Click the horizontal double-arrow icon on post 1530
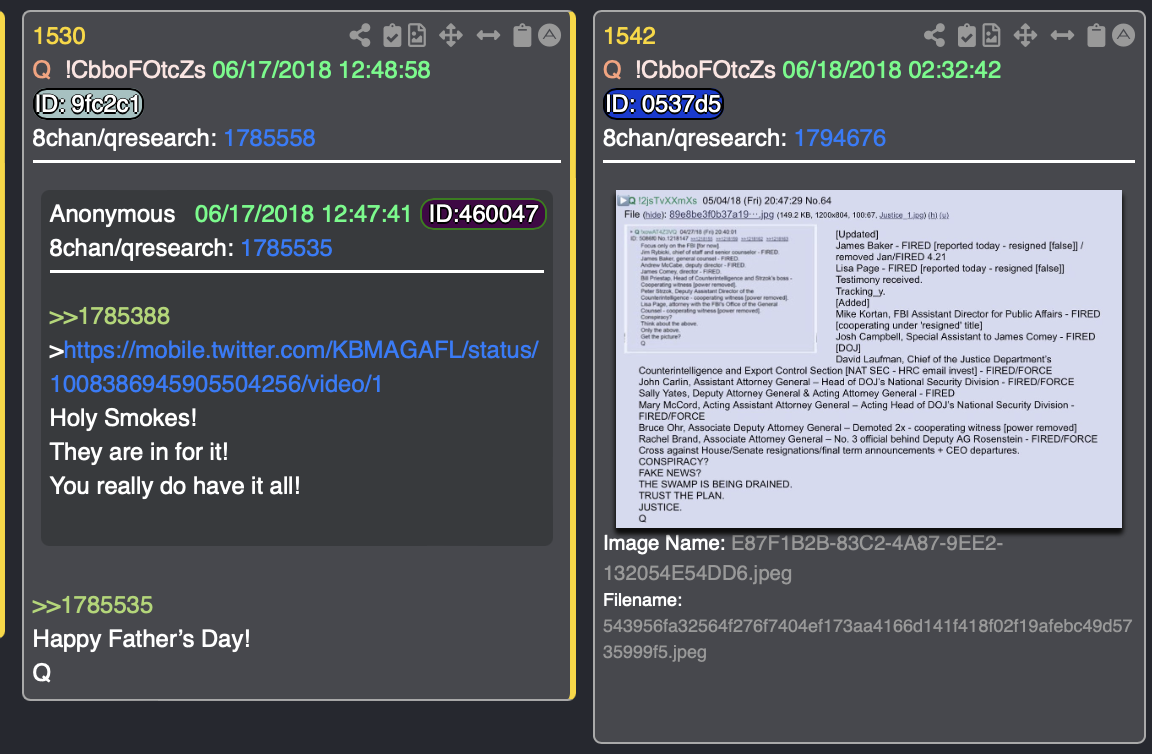The width and height of the screenshot is (1152, 754). [488, 35]
